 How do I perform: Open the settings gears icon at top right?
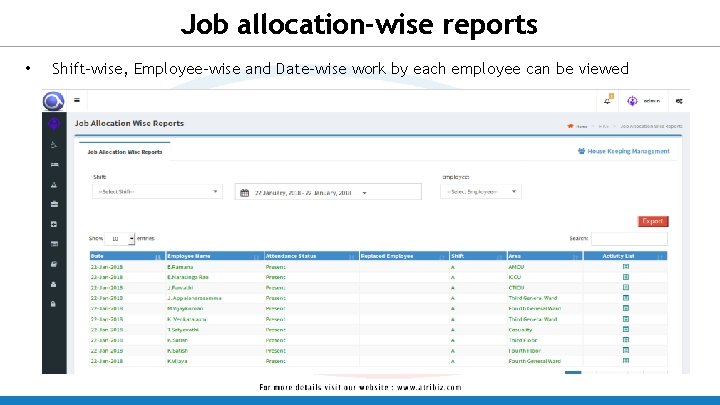click(679, 101)
